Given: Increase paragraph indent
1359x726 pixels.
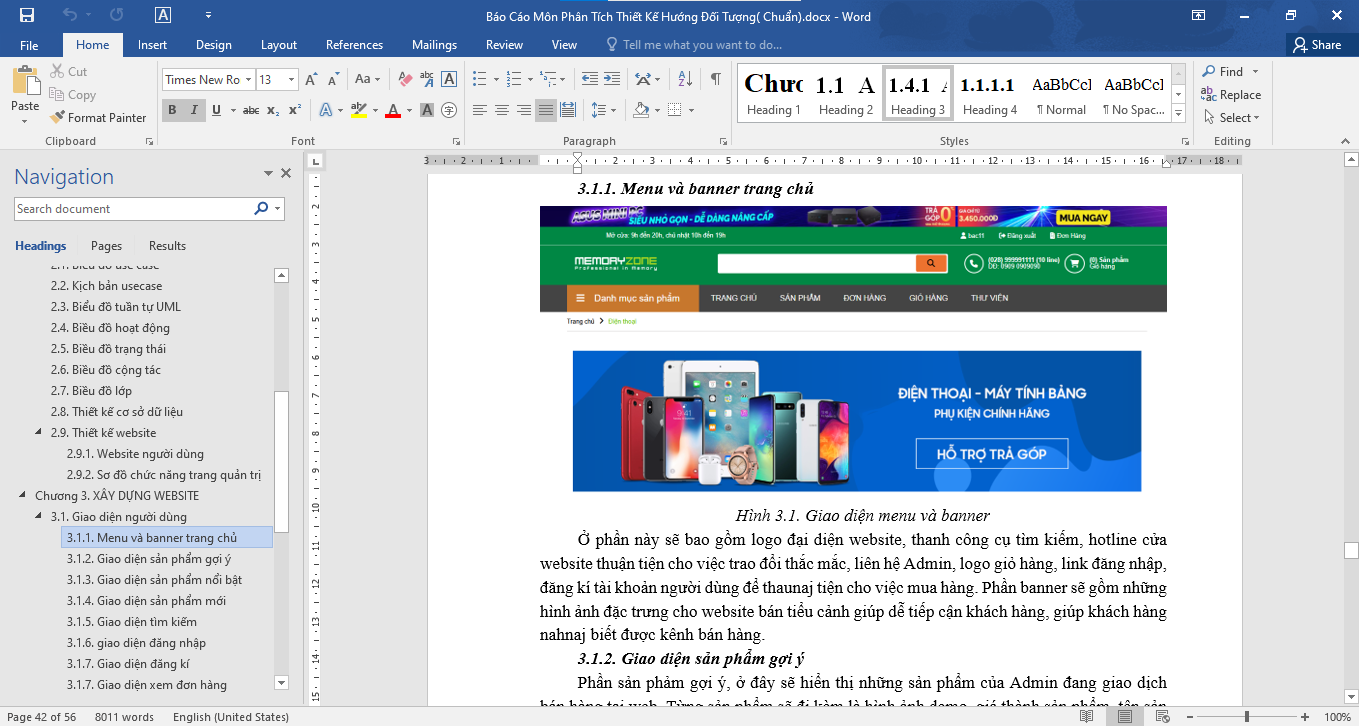Looking at the screenshot, I should [x=611, y=80].
